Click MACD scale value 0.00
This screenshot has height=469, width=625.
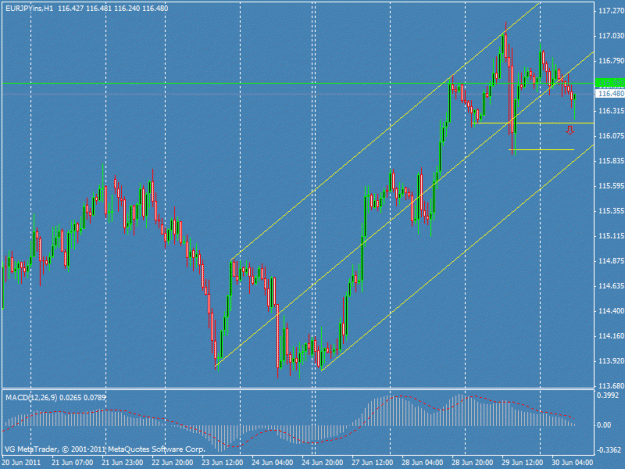(604, 425)
